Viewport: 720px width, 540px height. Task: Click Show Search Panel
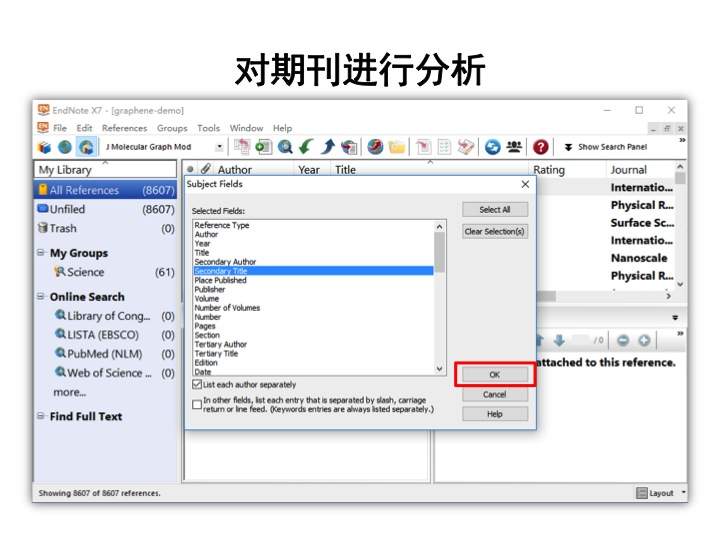point(605,147)
